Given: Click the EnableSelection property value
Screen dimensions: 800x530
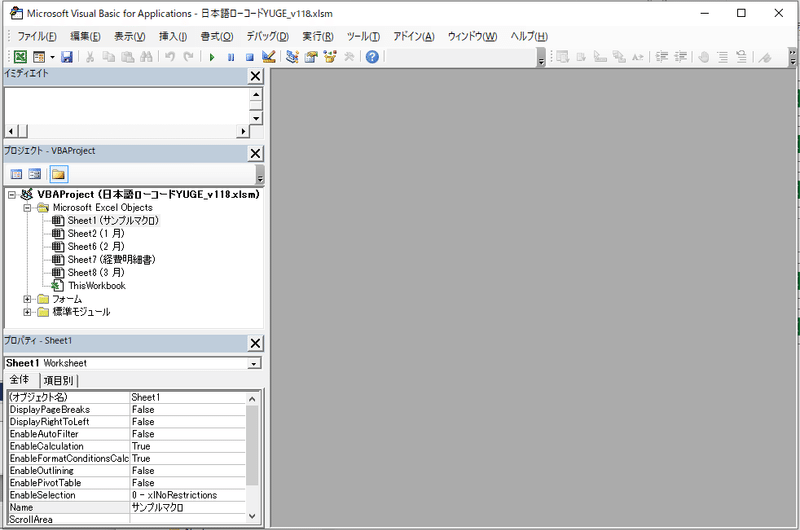Looking at the screenshot, I should 187,495.
